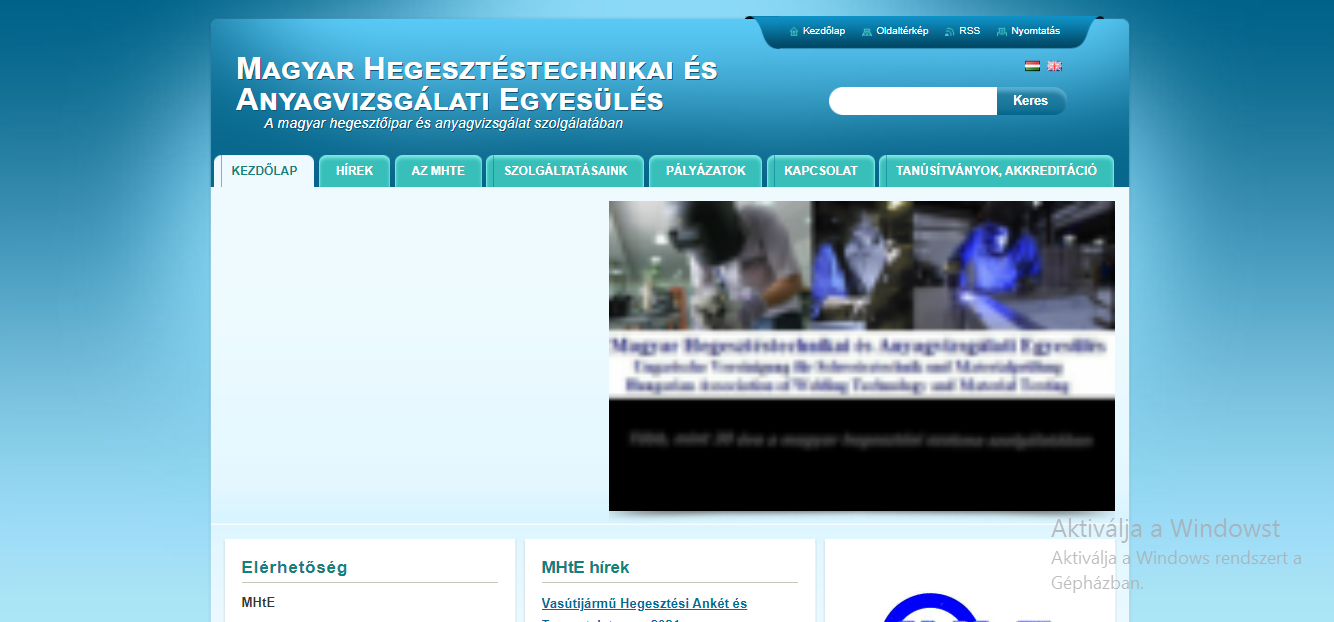
Task: Click the MHtE text under Elérhetőség
Action: 258,603
